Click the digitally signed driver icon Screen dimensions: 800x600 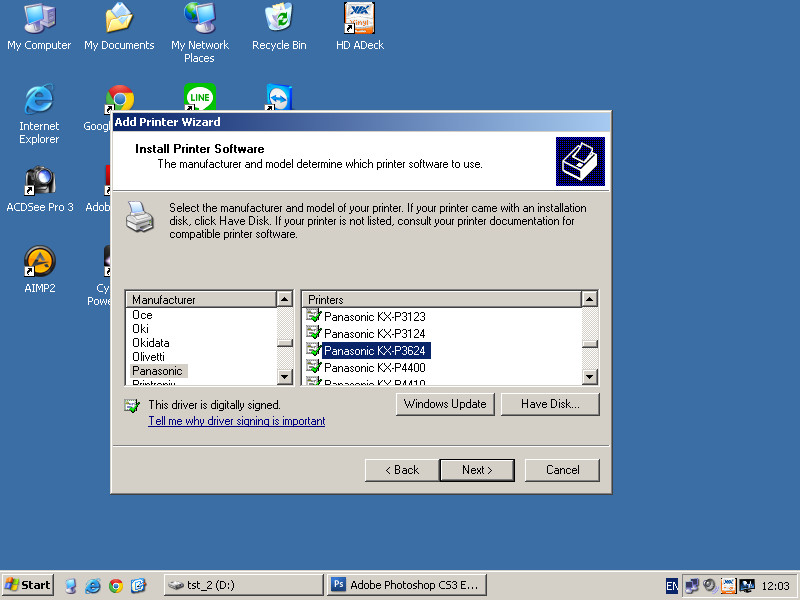pyautogui.click(x=132, y=406)
